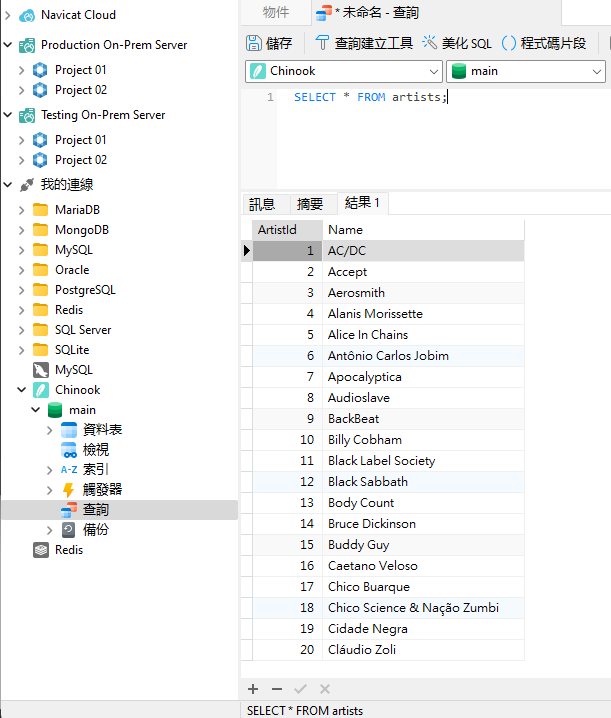Click the Name column header
The image size is (611, 718).
click(x=345, y=230)
